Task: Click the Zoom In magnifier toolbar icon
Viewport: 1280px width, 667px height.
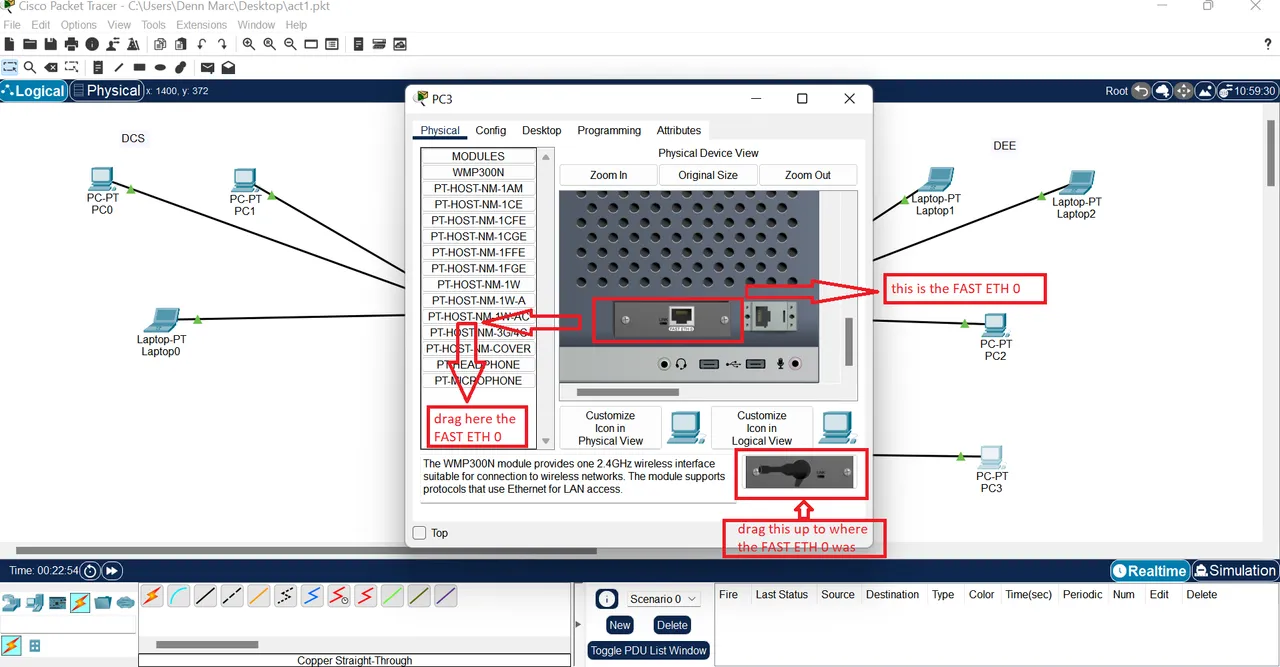Action: click(x=249, y=44)
